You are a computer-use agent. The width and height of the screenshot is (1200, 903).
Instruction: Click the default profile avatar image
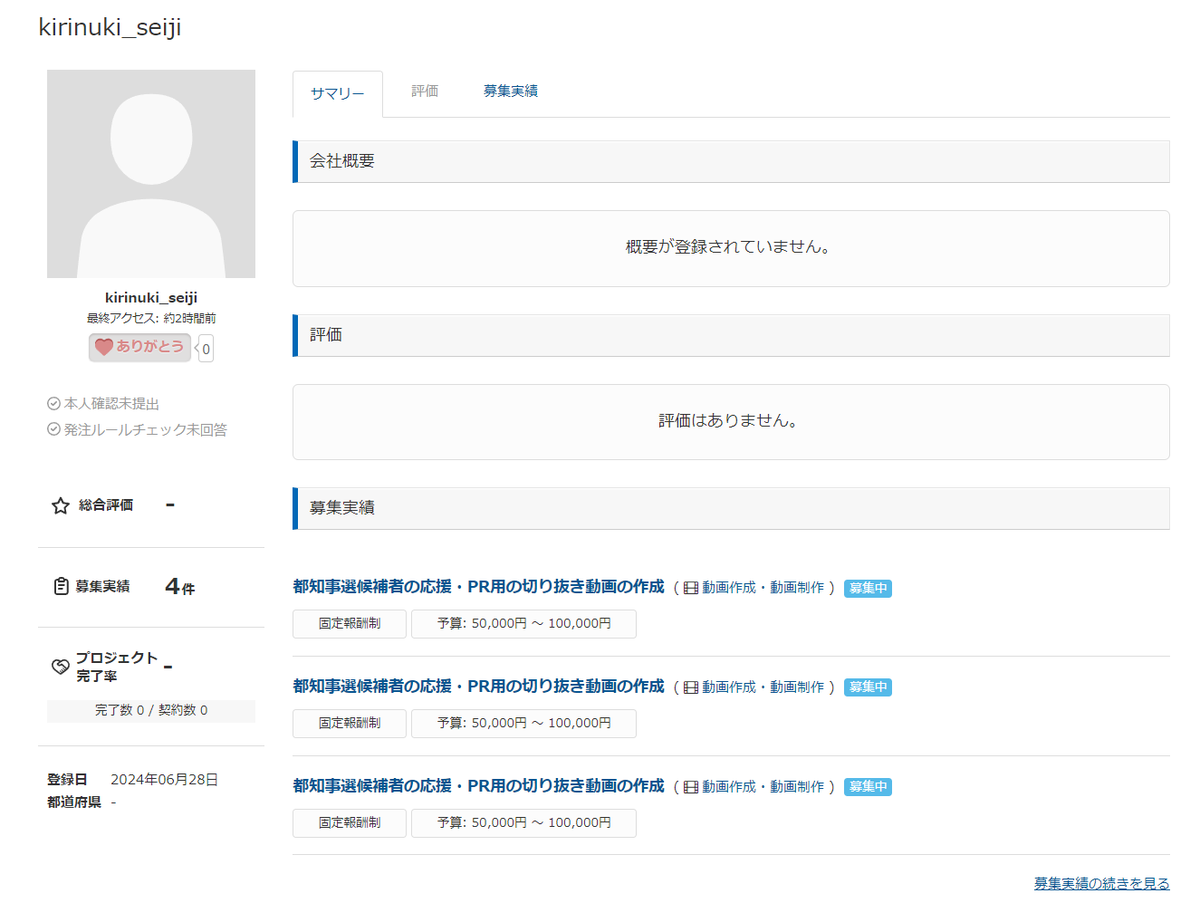pos(151,174)
